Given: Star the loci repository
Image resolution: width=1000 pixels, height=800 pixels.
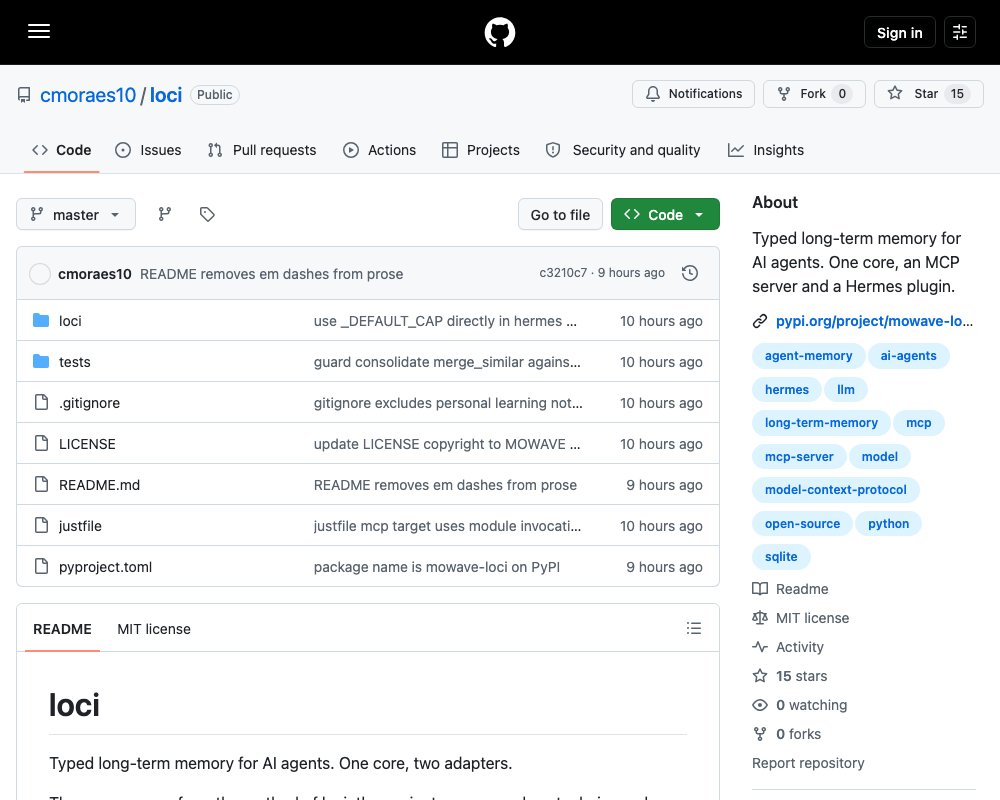Looking at the screenshot, I should coord(929,94).
